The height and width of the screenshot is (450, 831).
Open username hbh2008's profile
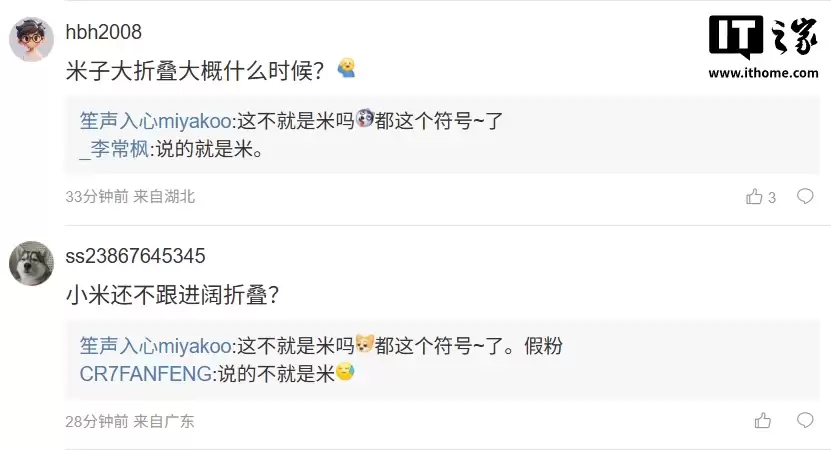coord(103,32)
